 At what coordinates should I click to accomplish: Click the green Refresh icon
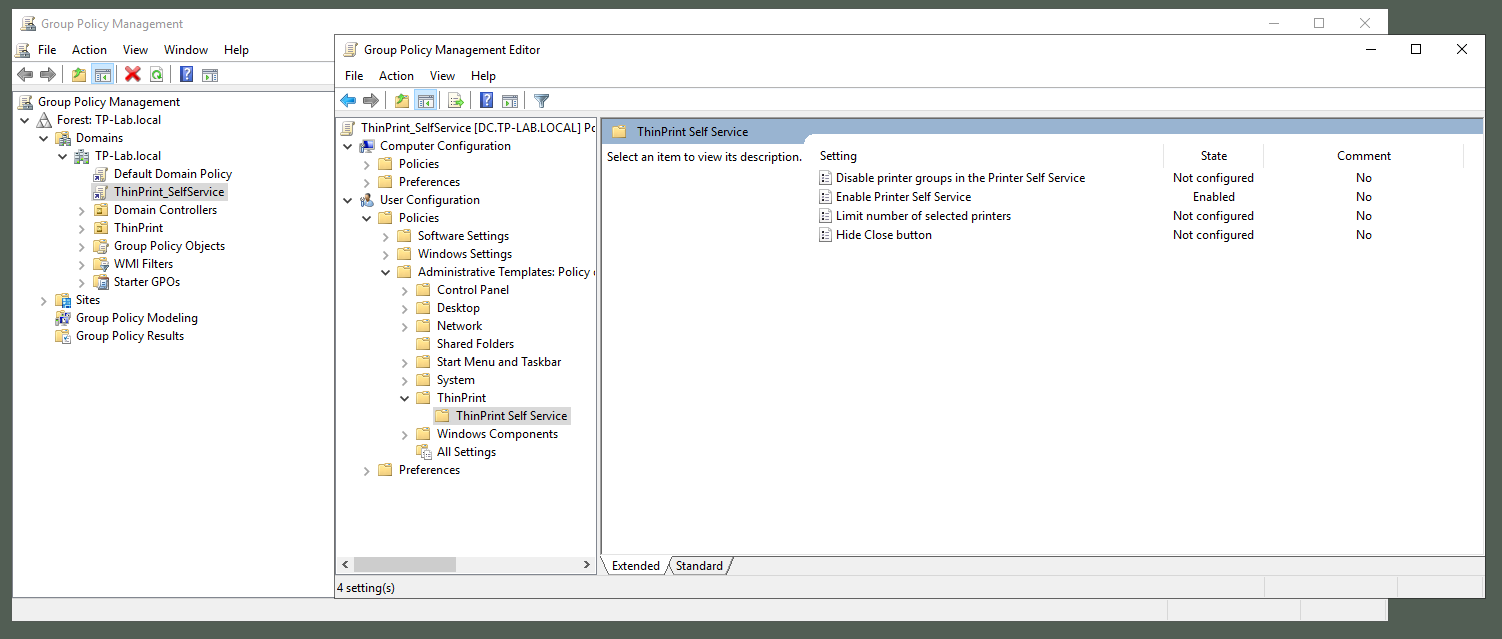(x=156, y=74)
